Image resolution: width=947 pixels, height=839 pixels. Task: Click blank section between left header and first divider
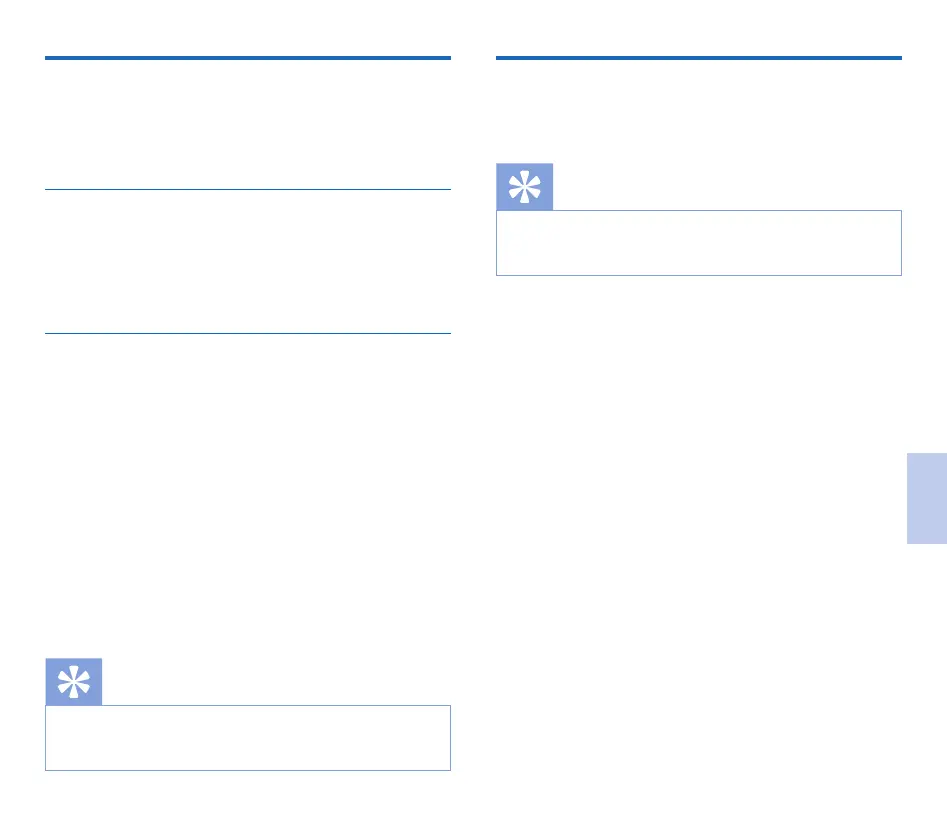[247, 124]
